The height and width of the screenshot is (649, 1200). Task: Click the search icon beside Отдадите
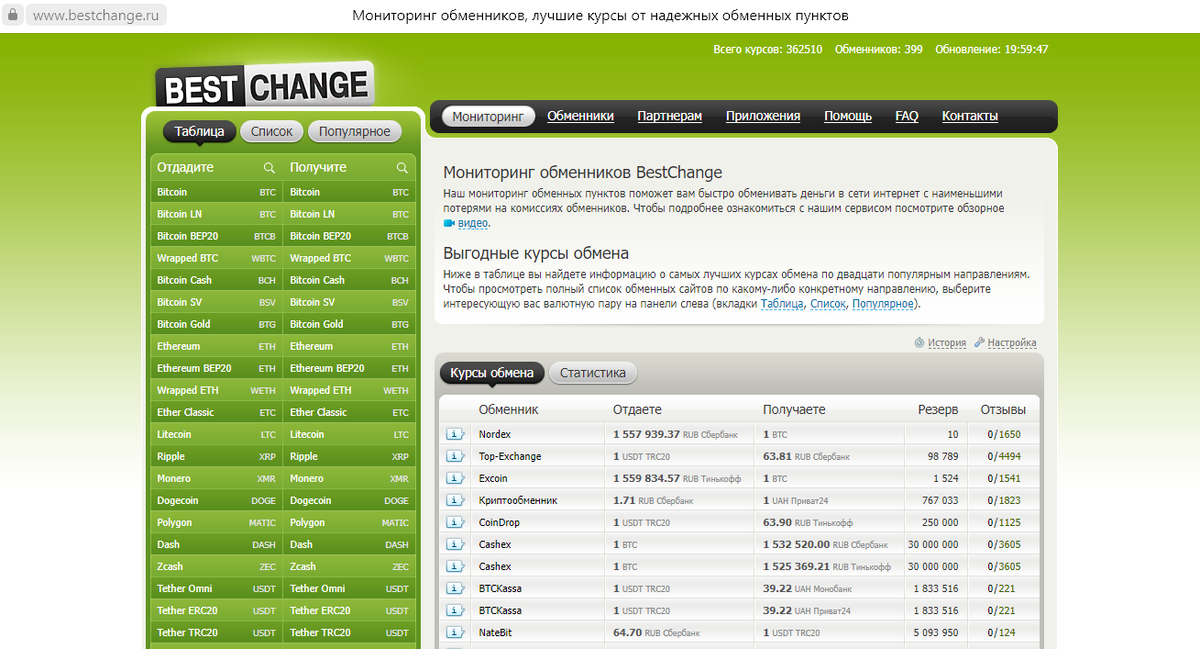(269, 168)
